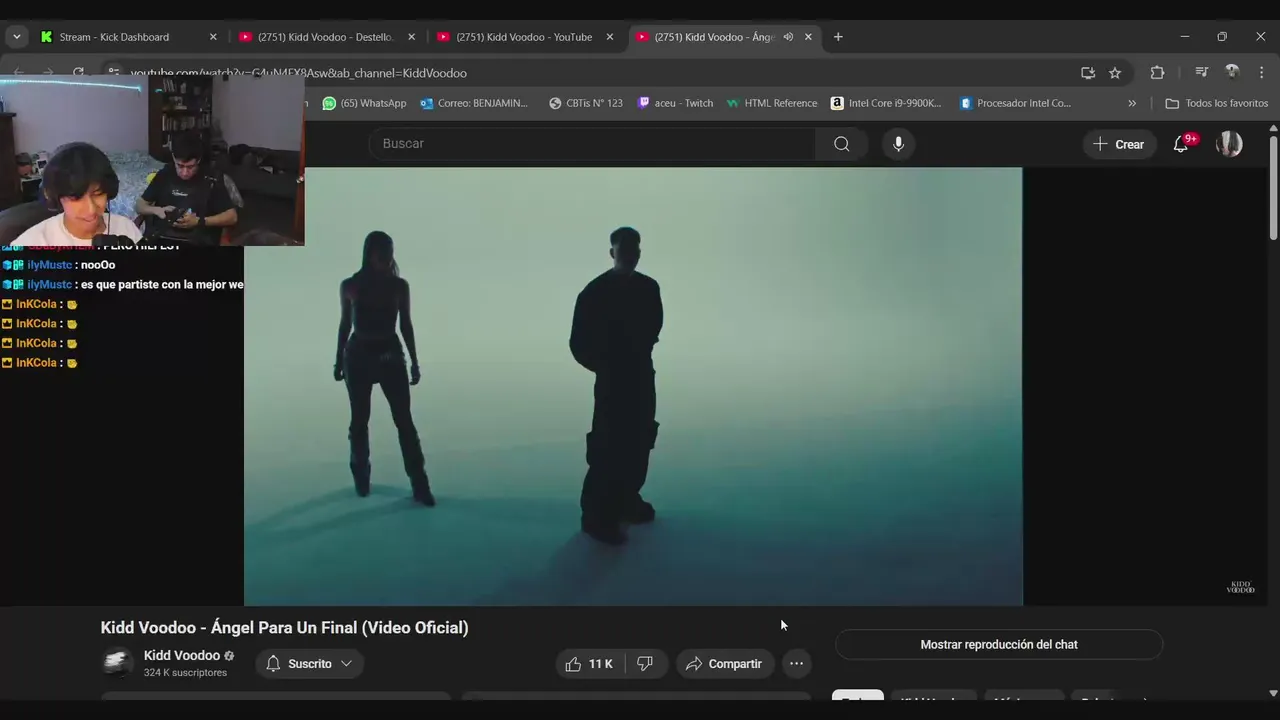Open Chrome profile avatar in toolbar
1280x720 pixels.
click(x=1232, y=72)
